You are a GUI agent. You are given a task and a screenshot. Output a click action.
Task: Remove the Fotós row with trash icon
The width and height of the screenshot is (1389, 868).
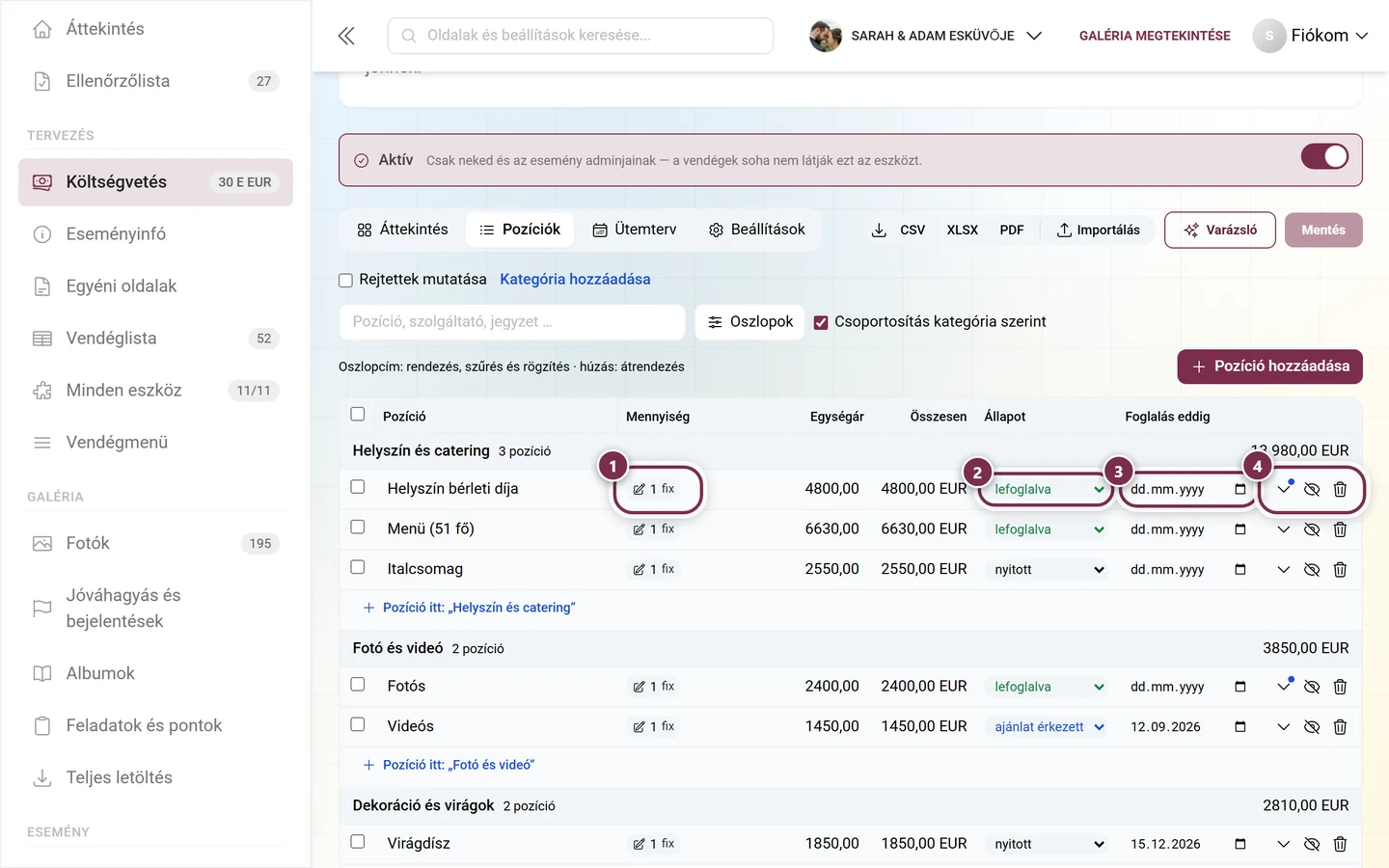coord(1340,687)
